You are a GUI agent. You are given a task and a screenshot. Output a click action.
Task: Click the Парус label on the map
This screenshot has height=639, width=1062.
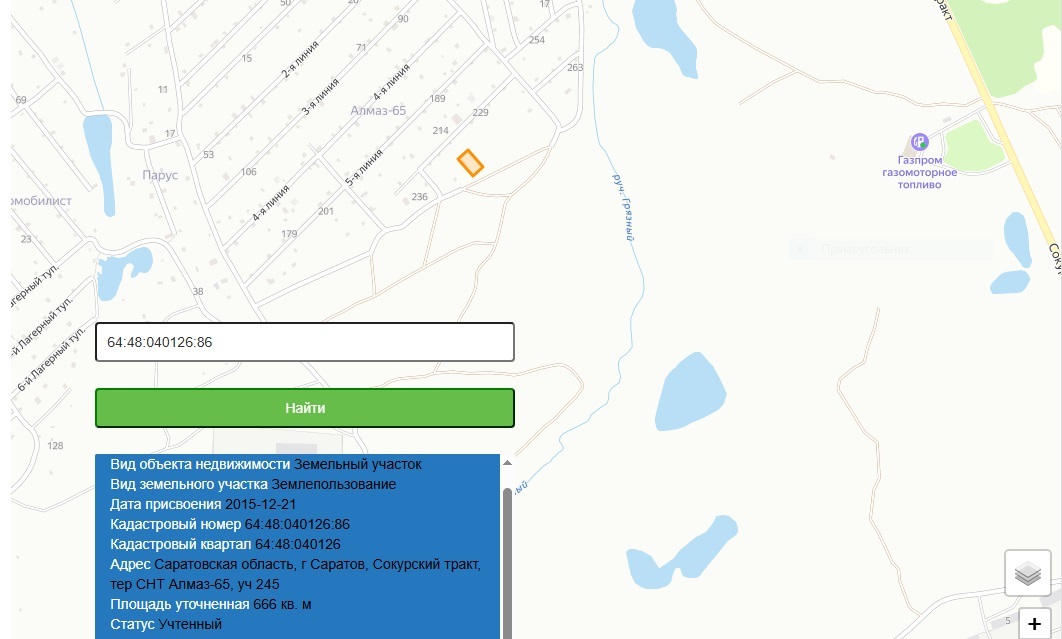coord(160,175)
